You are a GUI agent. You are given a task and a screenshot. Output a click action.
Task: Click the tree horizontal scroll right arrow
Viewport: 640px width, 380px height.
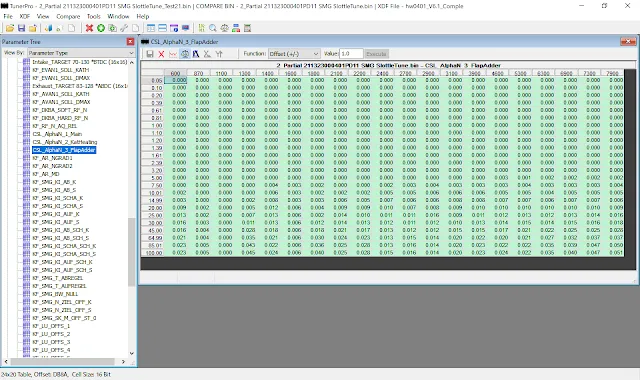click(x=123, y=362)
